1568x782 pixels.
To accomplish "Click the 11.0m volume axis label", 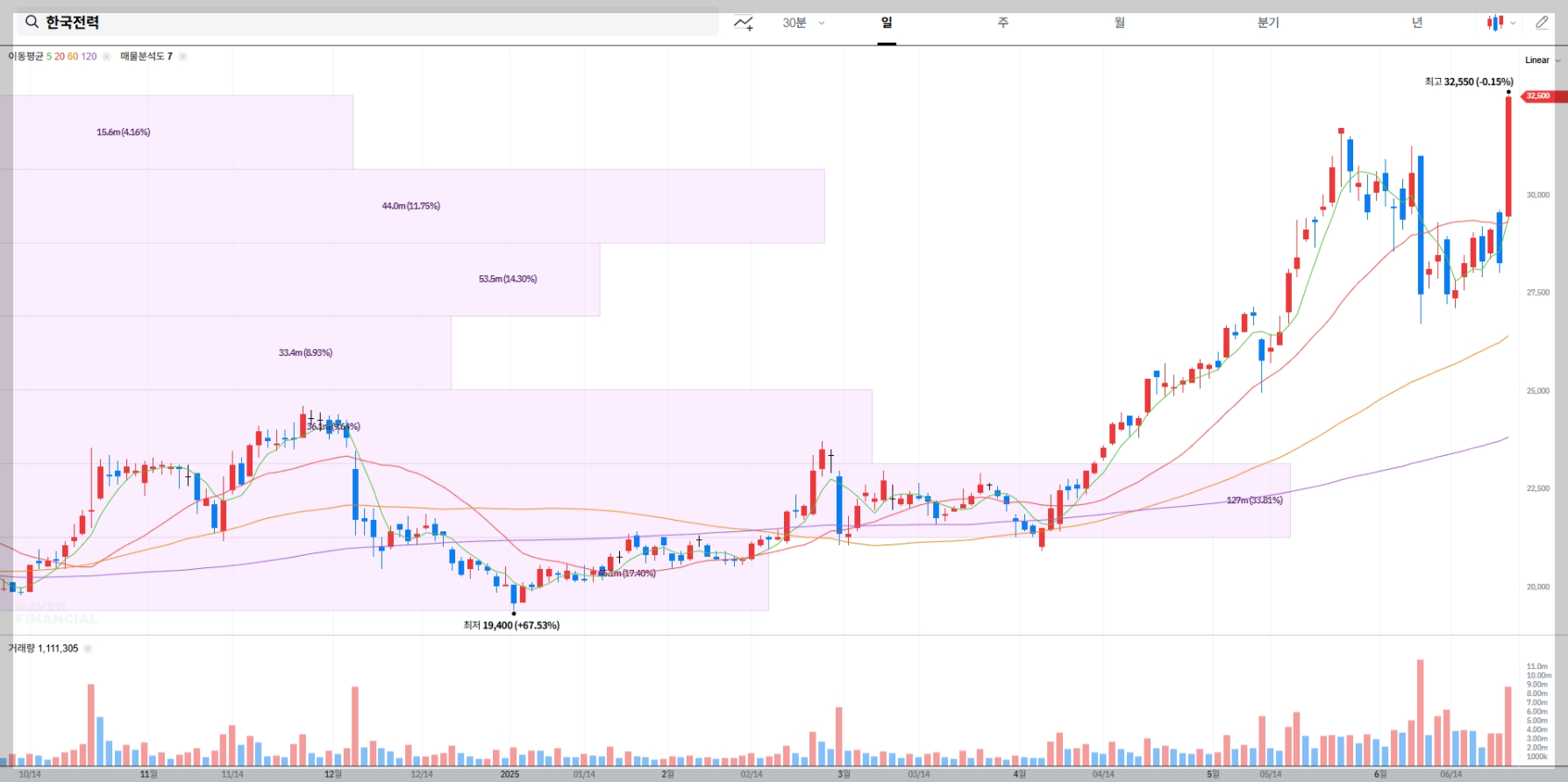I will pos(1537,666).
